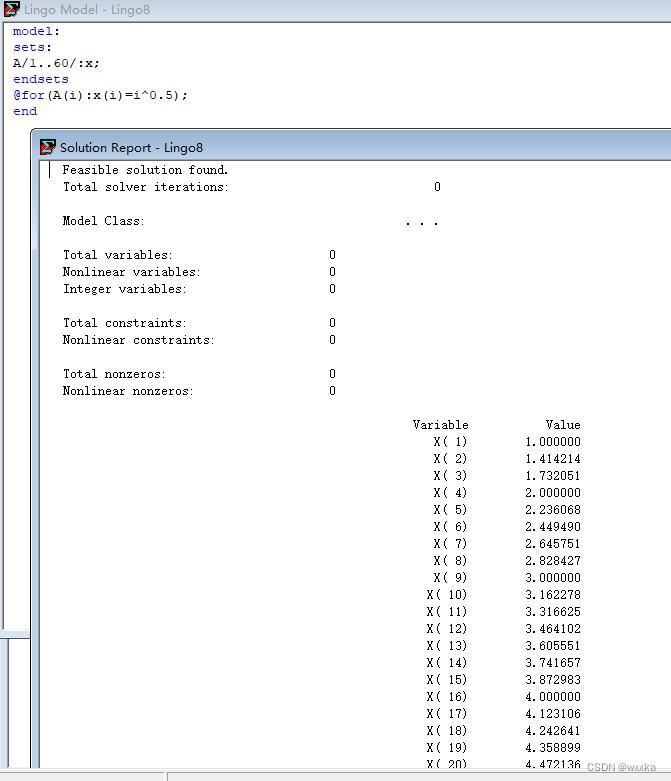This screenshot has height=781, width=671.
Task: Click the X( 15) variable label
Action: click(446, 679)
